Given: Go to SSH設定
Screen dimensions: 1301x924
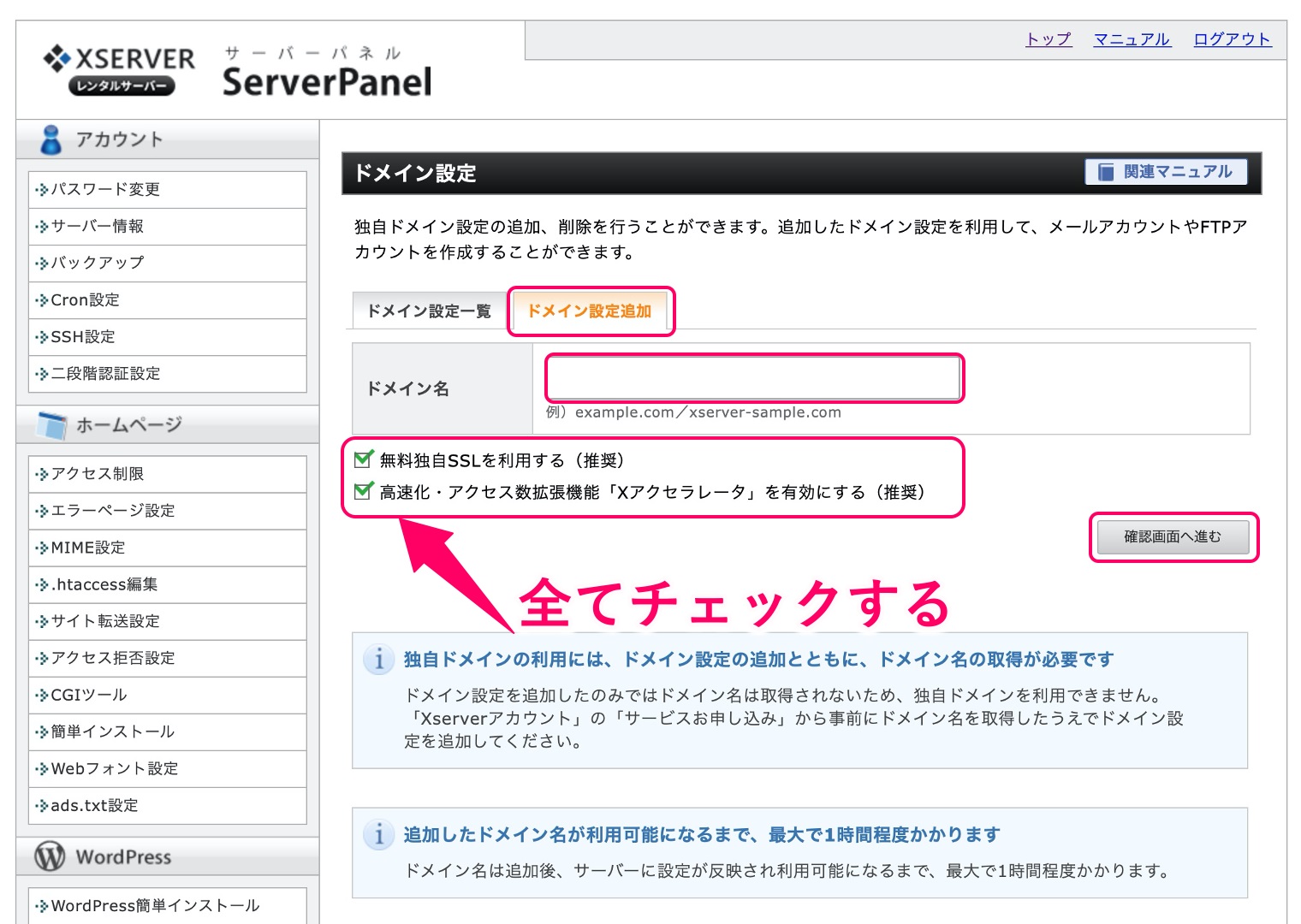Looking at the screenshot, I should pyautogui.click(x=168, y=337).
